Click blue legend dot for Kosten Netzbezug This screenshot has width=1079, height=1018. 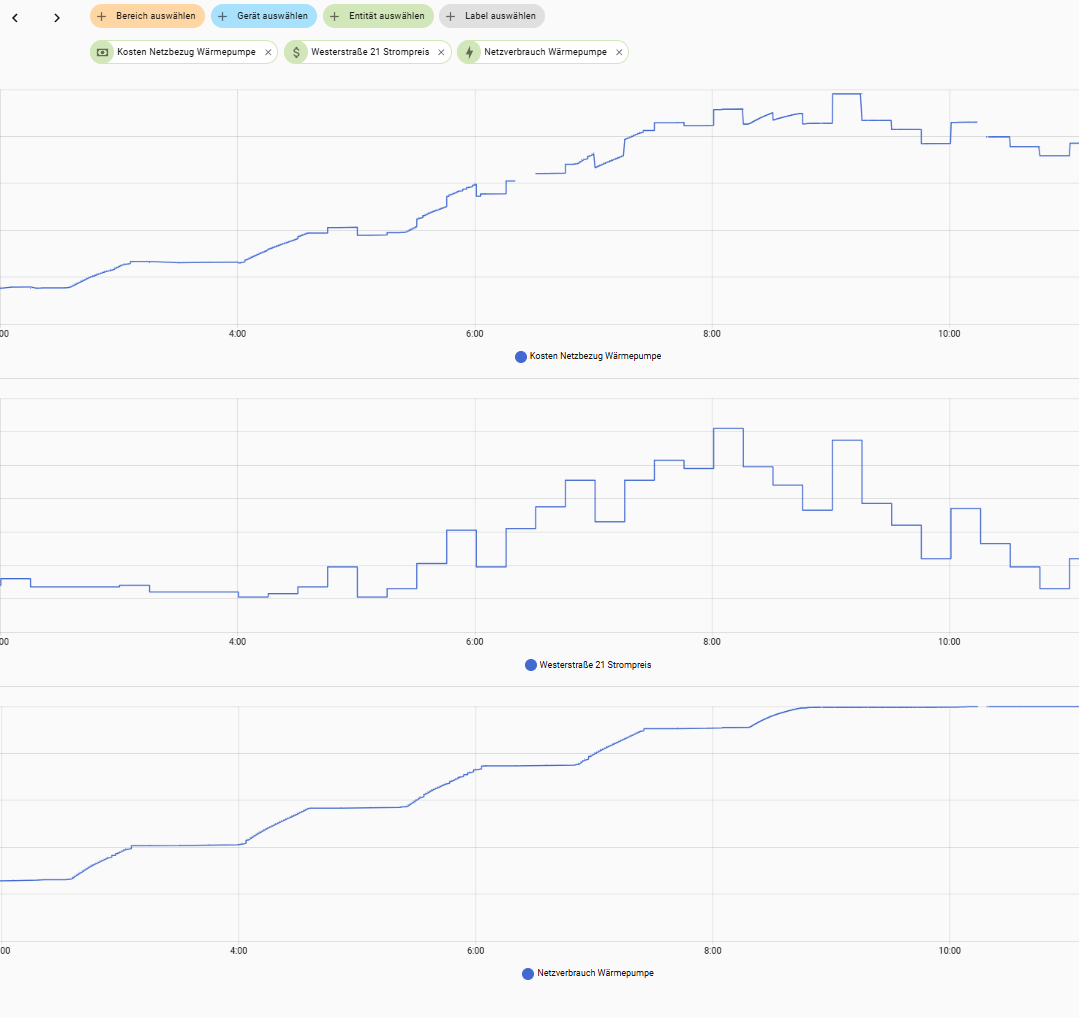(x=521, y=357)
